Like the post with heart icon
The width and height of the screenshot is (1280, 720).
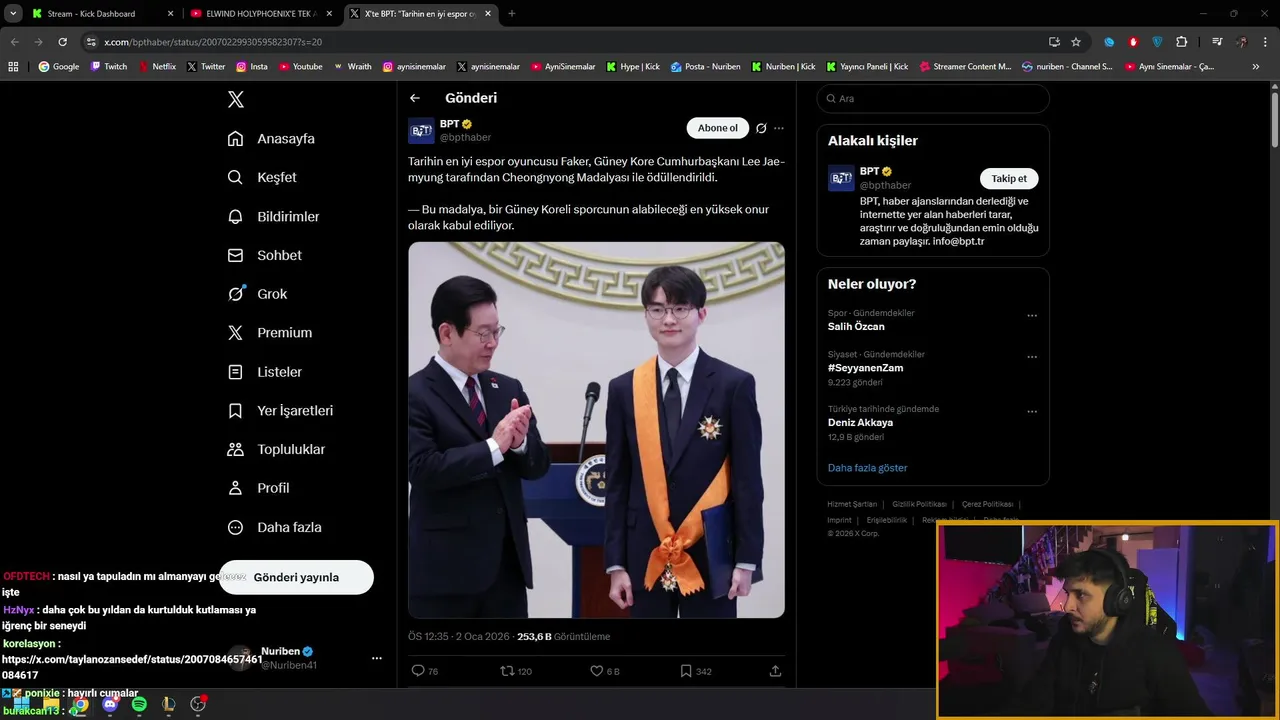point(596,671)
